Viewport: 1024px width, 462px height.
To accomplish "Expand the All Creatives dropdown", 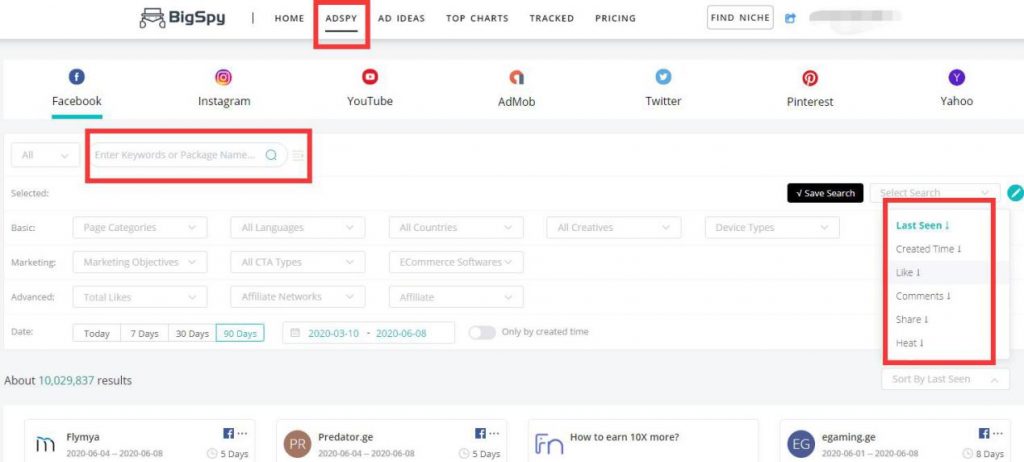I will [x=614, y=227].
